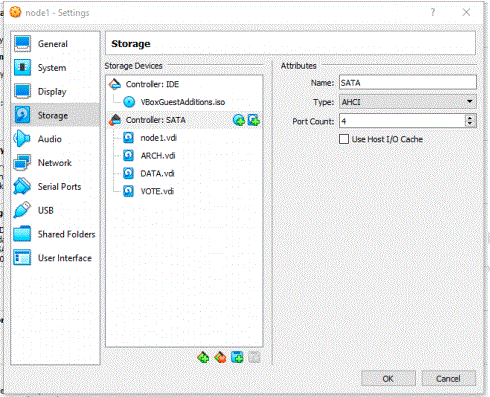Click the disabled remove attachment icon
Image resolution: width=490 pixels, height=397 pixels.
pyautogui.click(x=254, y=358)
